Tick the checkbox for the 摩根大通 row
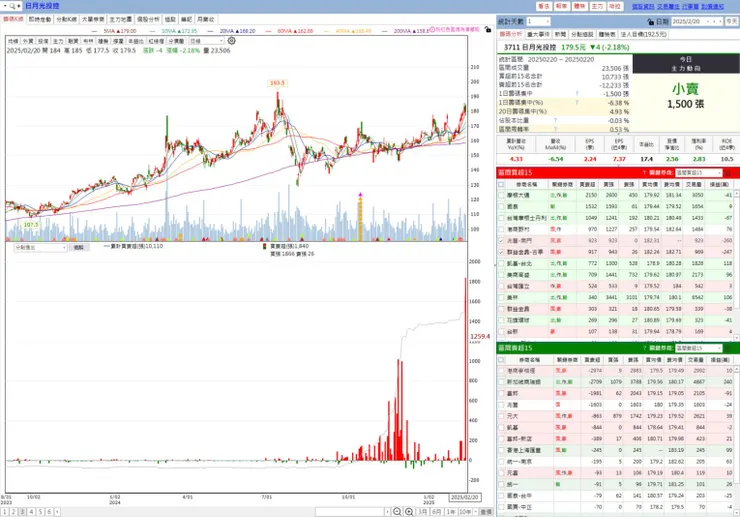Image resolution: width=740 pixels, height=517 pixels. 501,195
